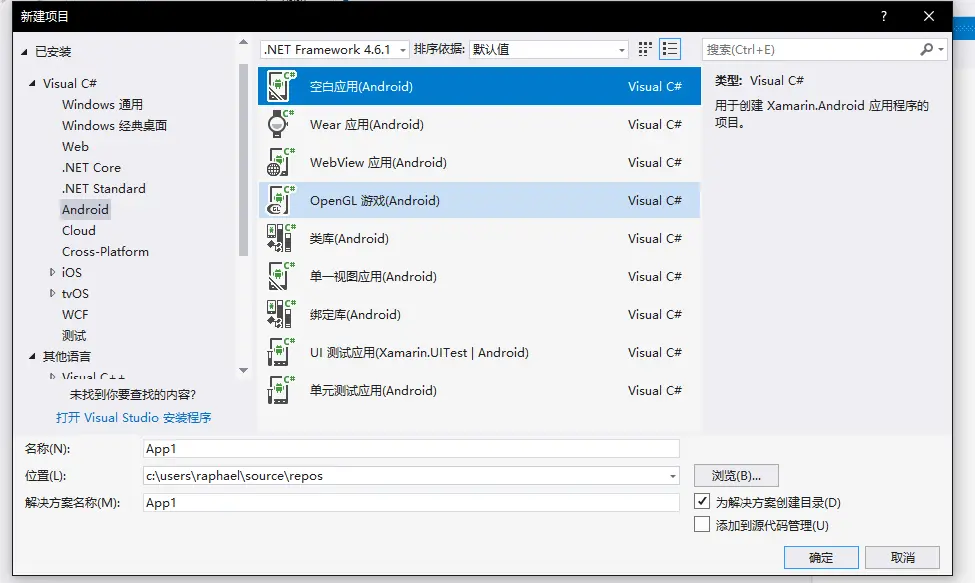
Task: Click the category tree scrollbar thumb
Action: click(243, 160)
